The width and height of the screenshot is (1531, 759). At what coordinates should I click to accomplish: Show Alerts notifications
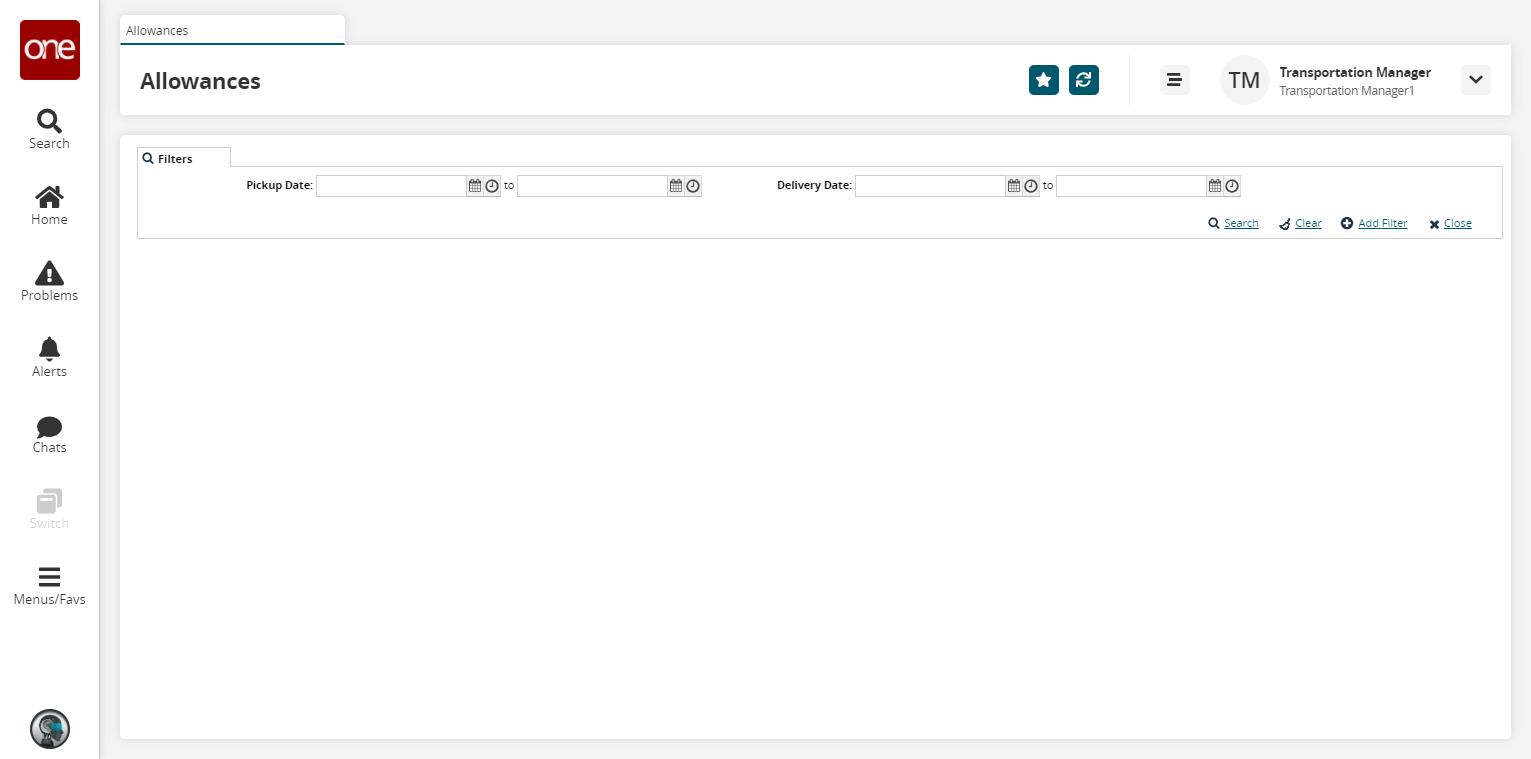pos(49,357)
